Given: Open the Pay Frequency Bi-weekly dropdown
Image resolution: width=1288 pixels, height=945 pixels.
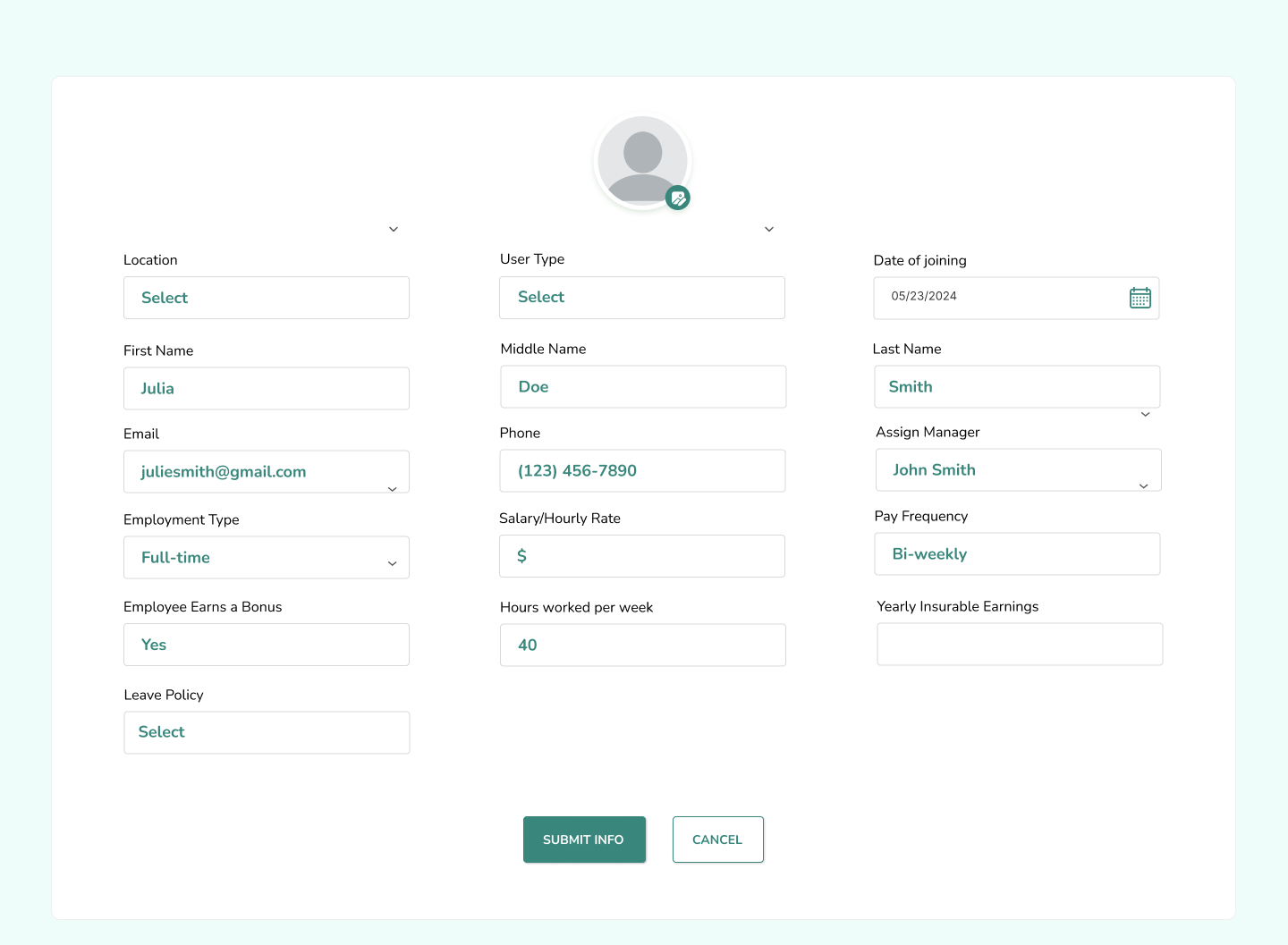Looking at the screenshot, I should tap(1017, 553).
